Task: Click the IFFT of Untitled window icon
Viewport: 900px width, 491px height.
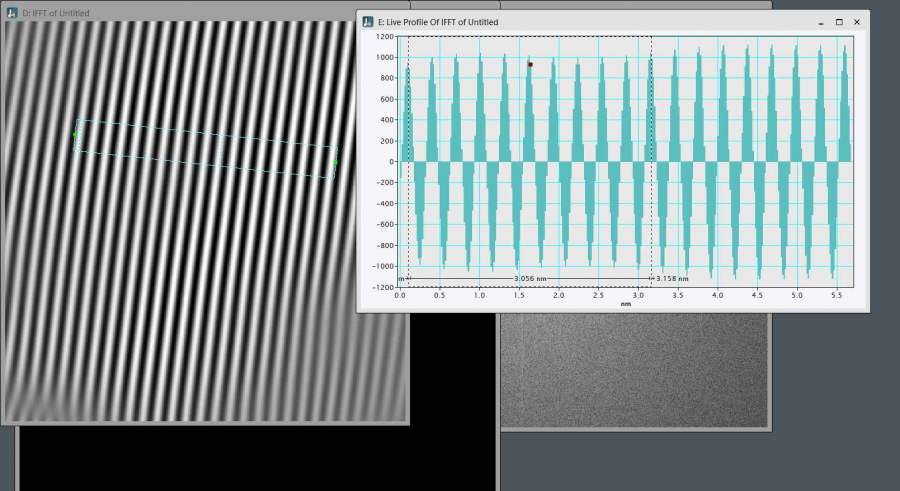Action: [12, 13]
